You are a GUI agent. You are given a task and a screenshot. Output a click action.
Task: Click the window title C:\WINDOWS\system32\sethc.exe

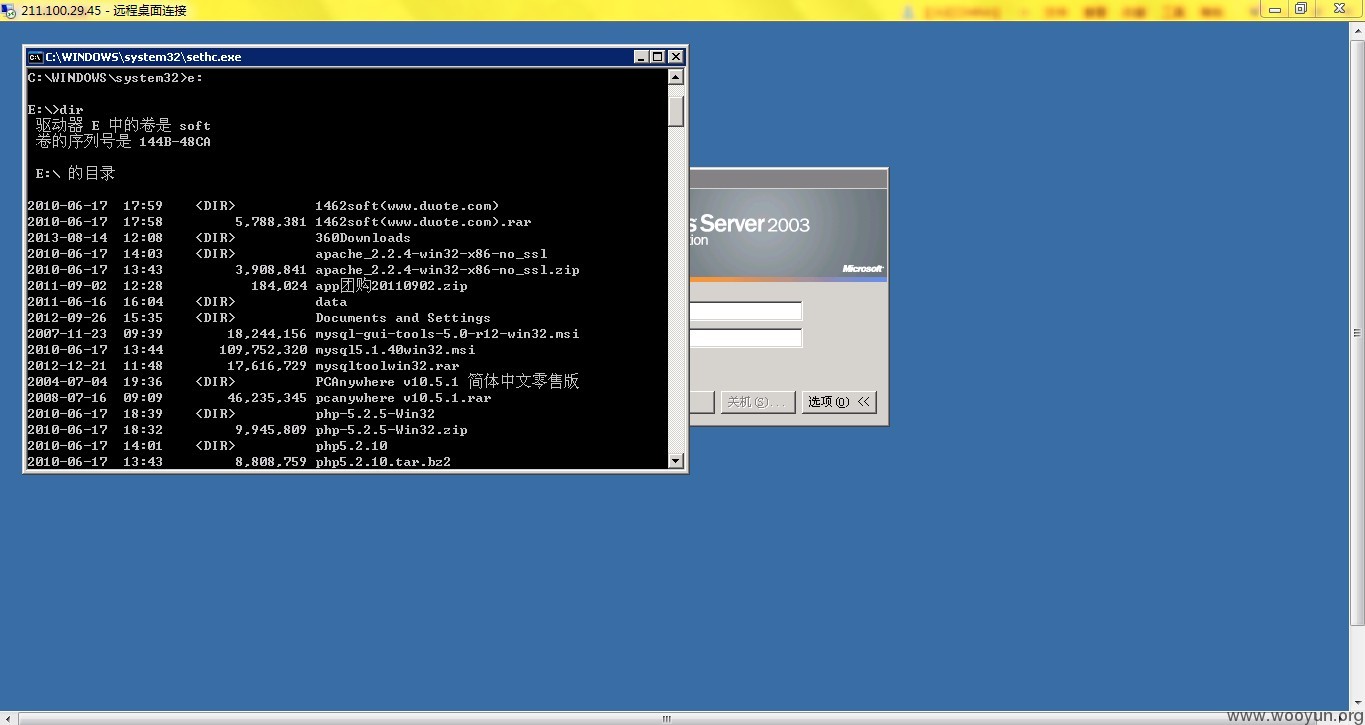click(x=144, y=57)
